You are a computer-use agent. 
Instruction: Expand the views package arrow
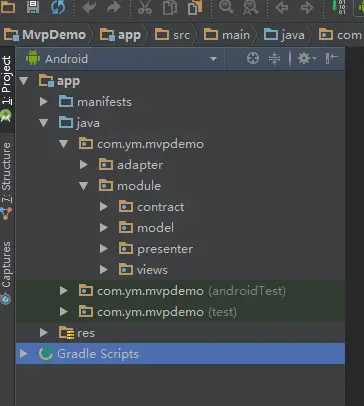pyautogui.click(x=104, y=270)
